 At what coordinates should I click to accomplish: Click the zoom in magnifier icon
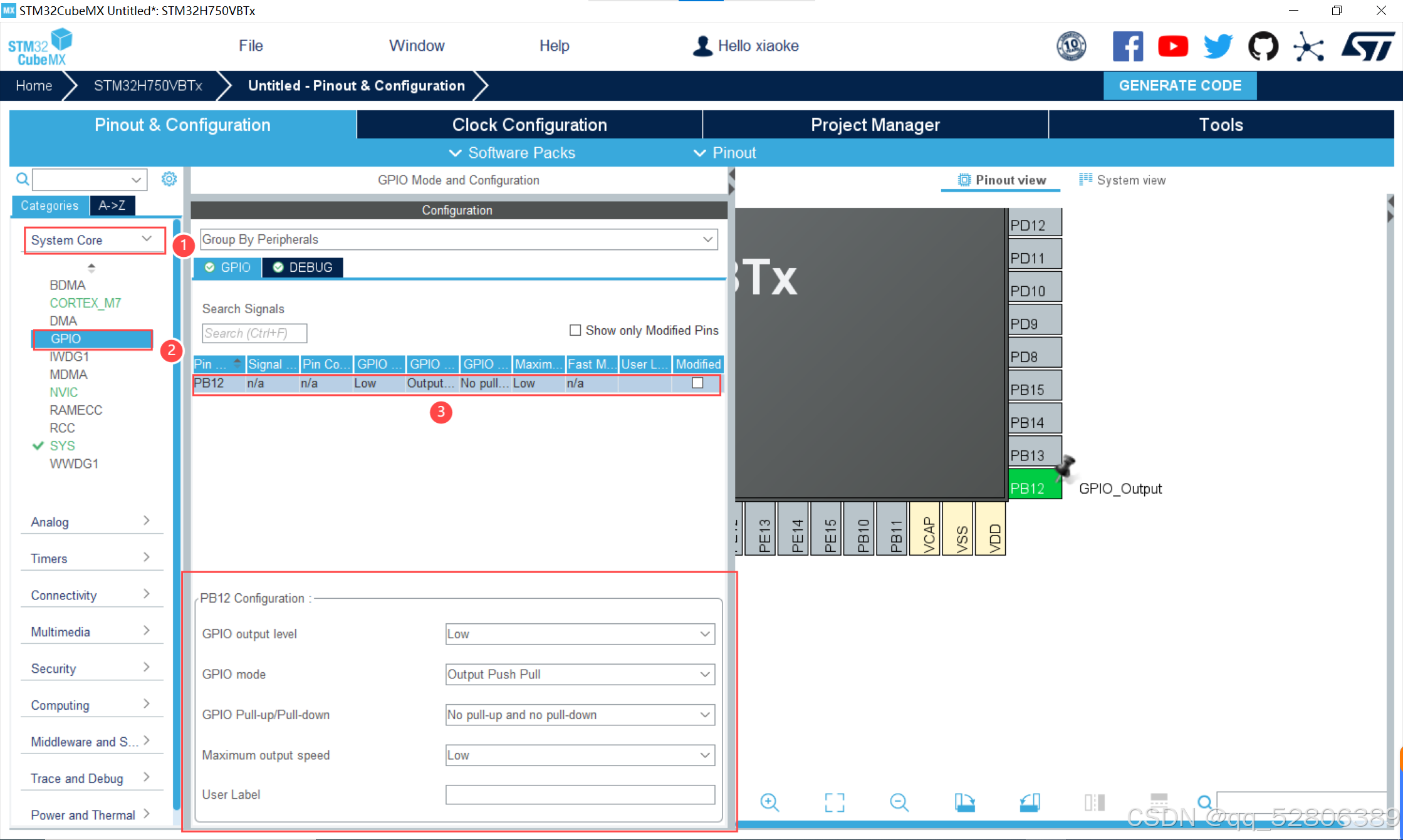coord(769,802)
